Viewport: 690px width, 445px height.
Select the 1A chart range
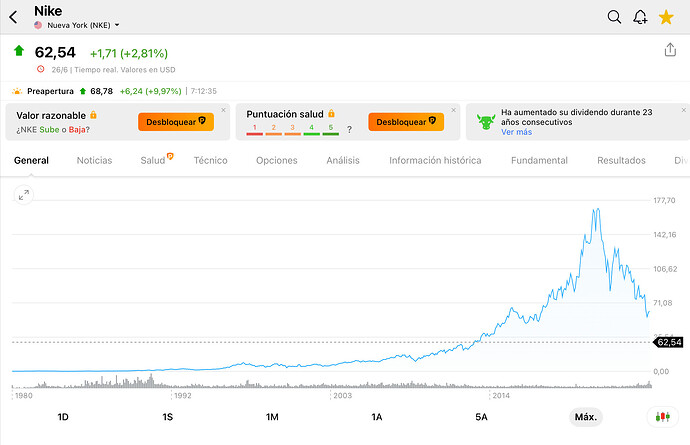(x=377, y=417)
